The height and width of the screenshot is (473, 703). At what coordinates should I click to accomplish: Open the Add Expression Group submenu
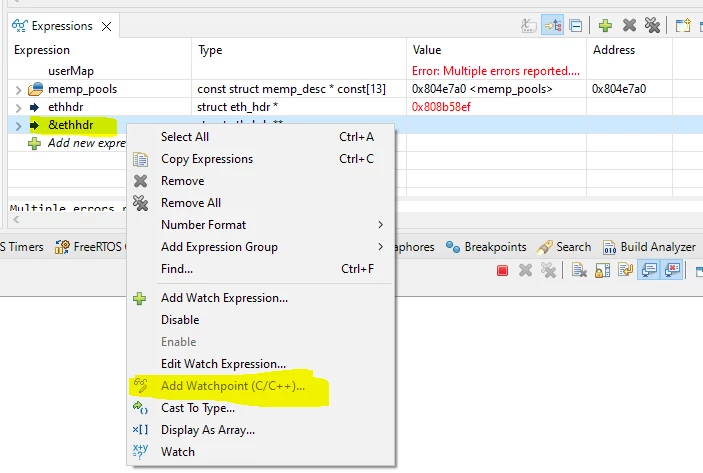click(261, 247)
